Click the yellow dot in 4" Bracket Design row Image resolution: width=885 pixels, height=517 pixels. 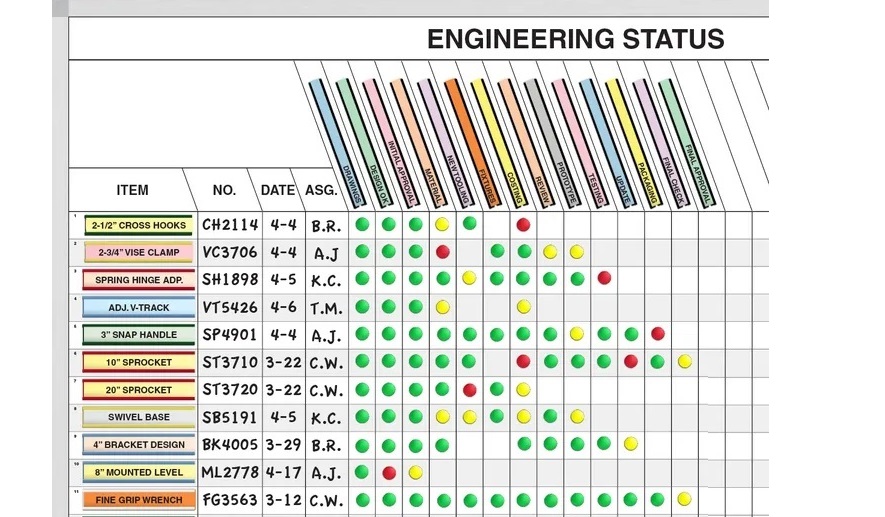point(631,444)
